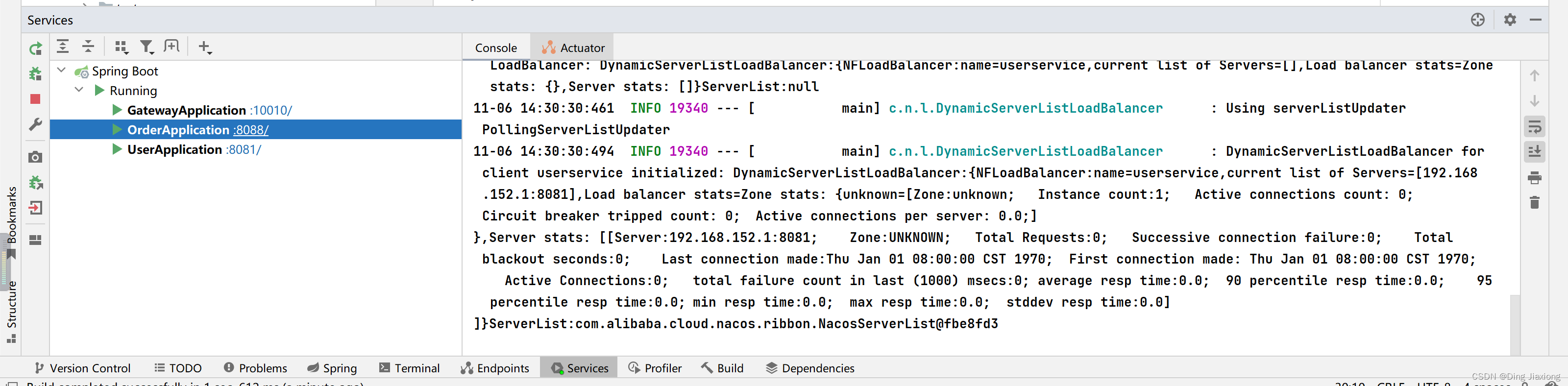Open the Version Control tool window
Screen dimensions: 1568x386
pyautogui.click(x=82, y=368)
